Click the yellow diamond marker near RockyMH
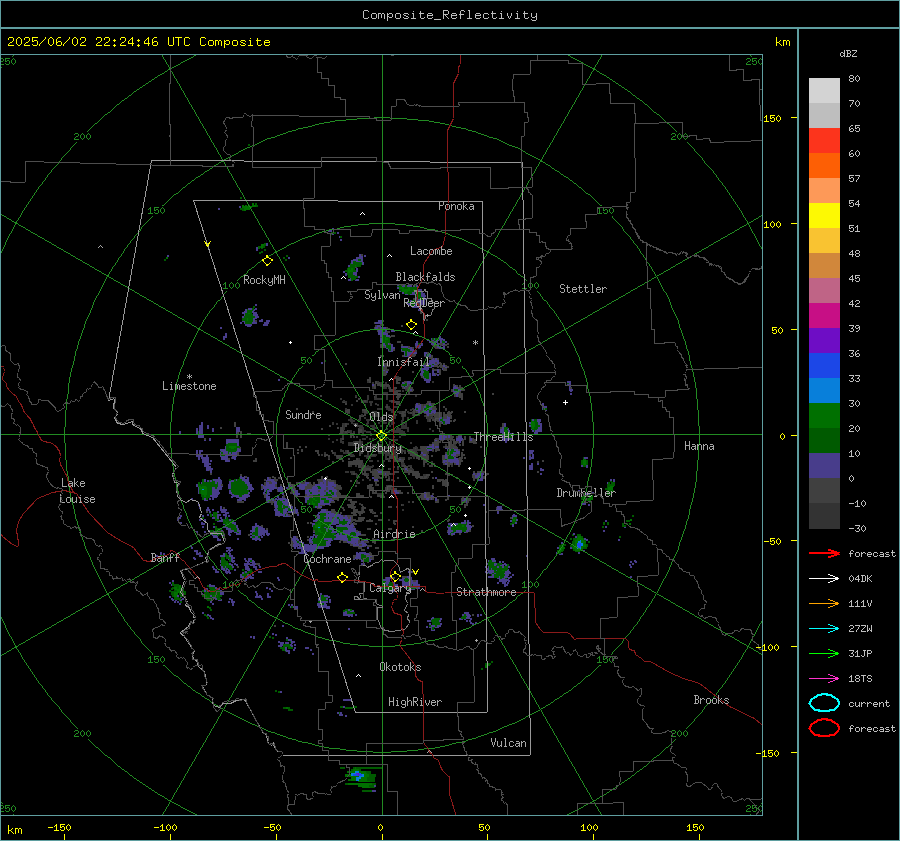Viewport: 900px width, 841px height. click(267, 261)
